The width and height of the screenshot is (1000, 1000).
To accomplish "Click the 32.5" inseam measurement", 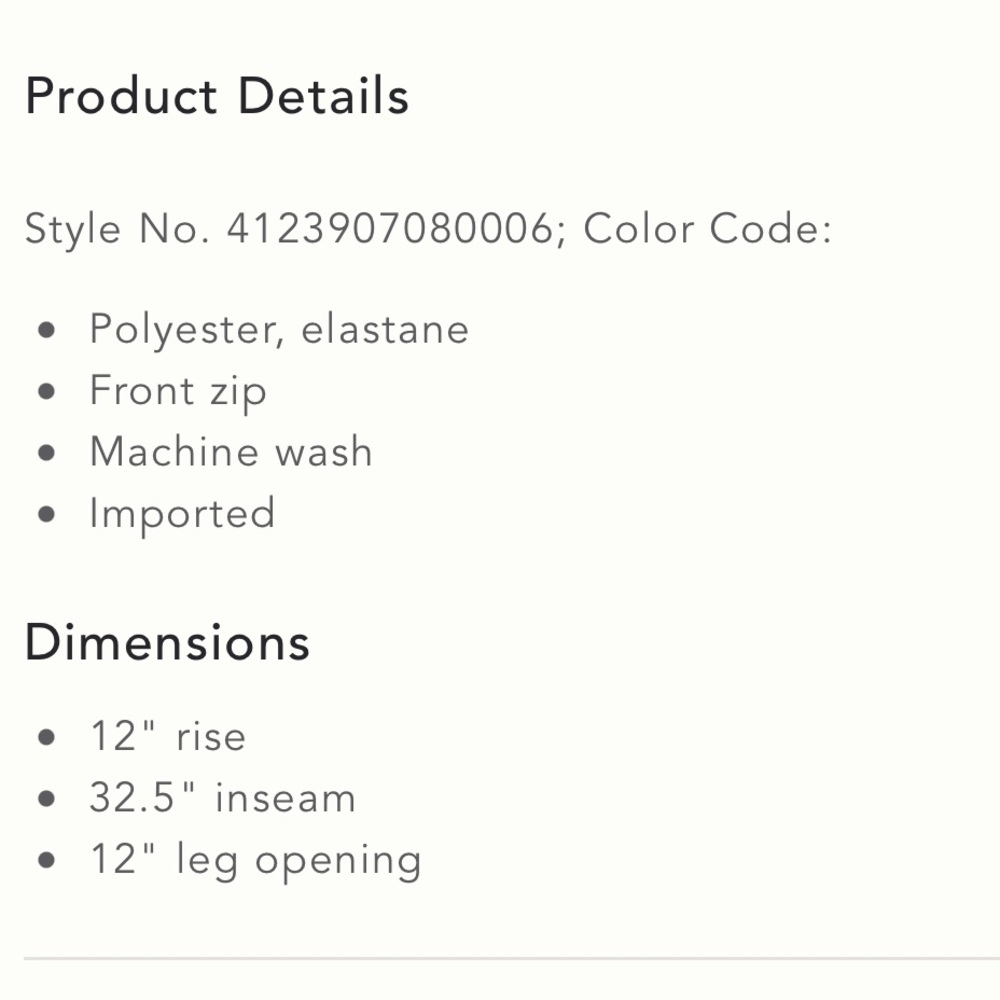I will tap(222, 798).
